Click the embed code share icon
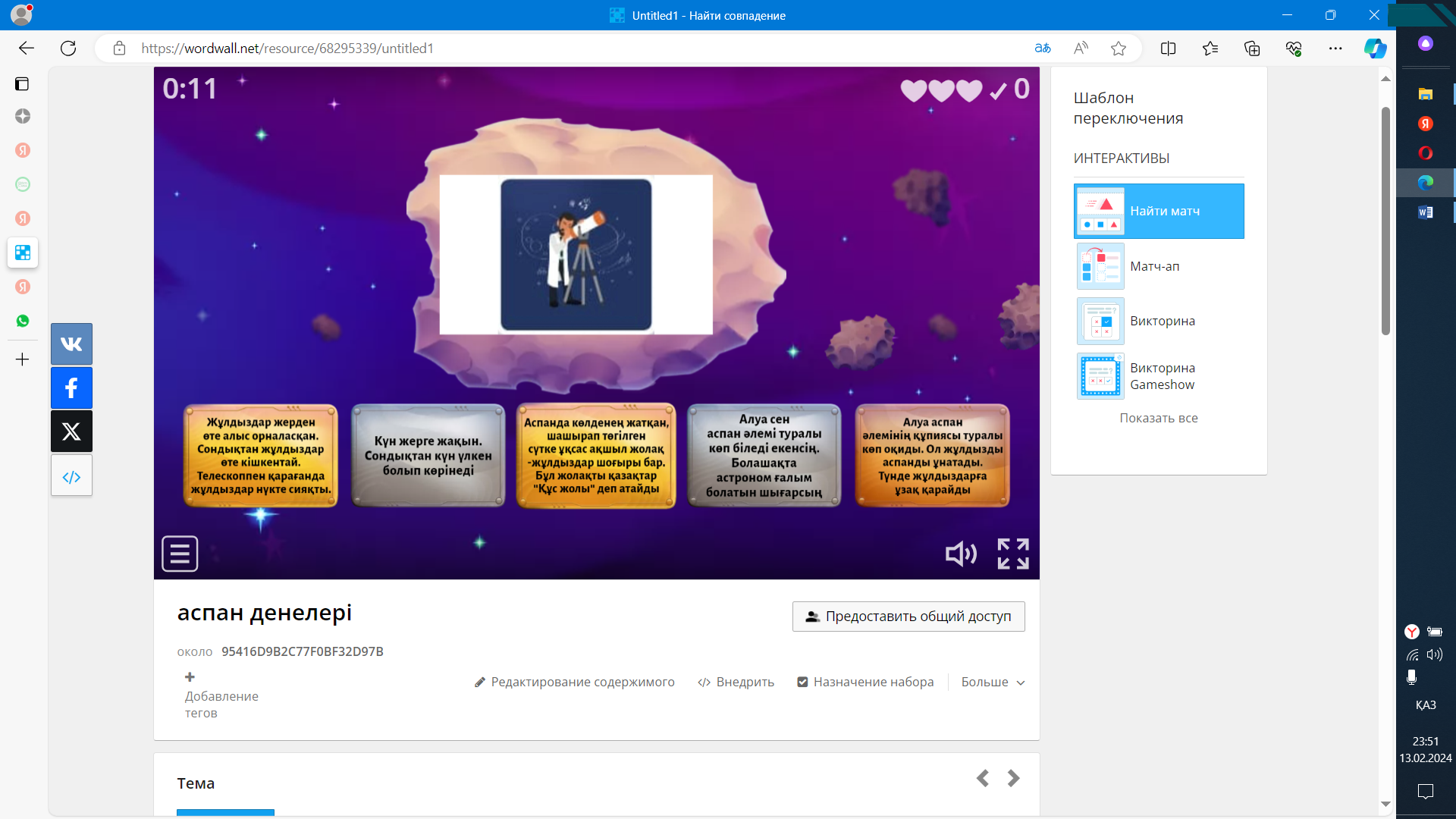Image resolution: width=1456 pixels, height=819 pixels. pyautogui.click(x=71, y=476)
